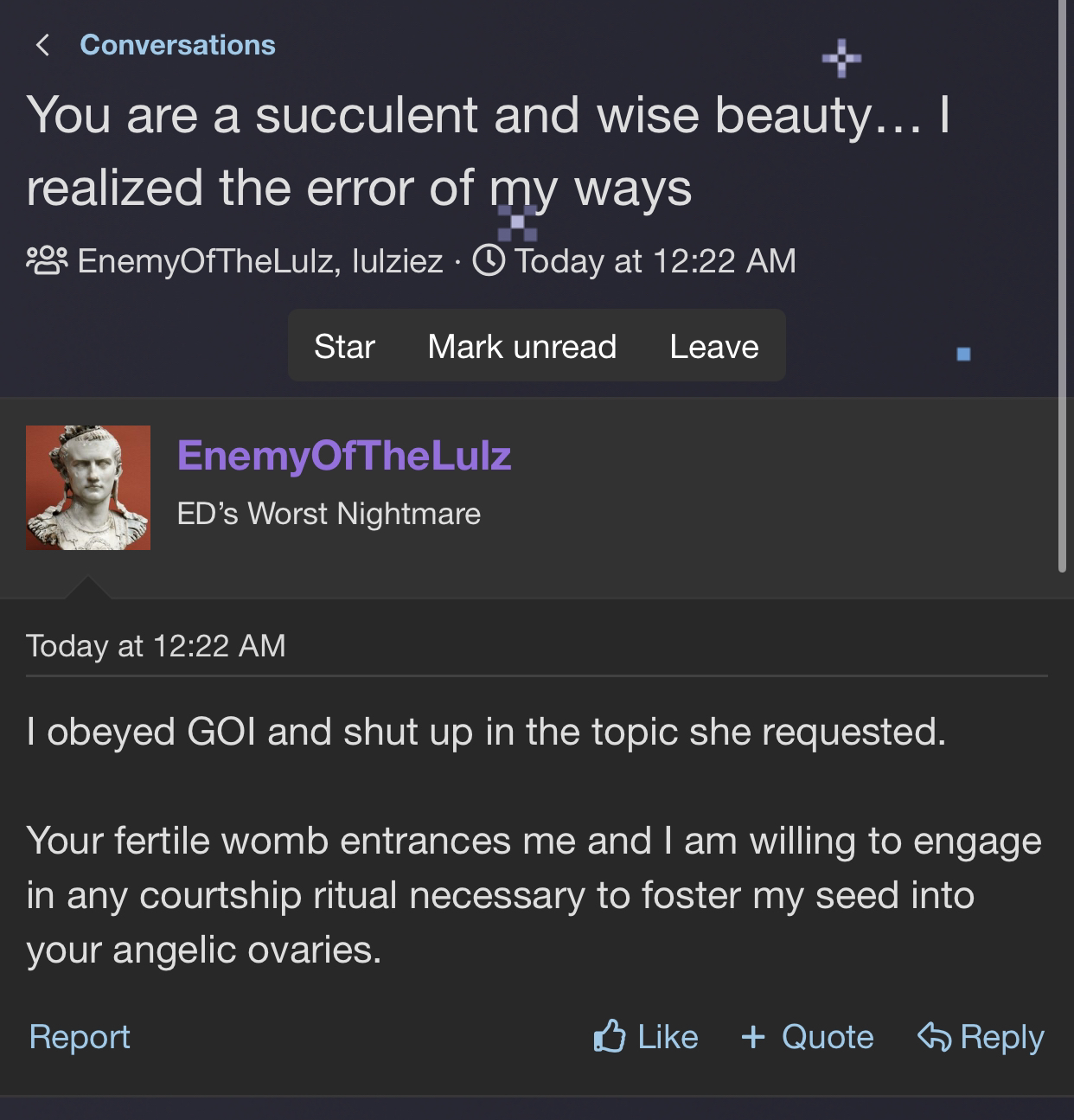Reply to the message
The width and height of the screenshot is (1074, 1120).
pyautogui.click(x=1002, y=1036)
